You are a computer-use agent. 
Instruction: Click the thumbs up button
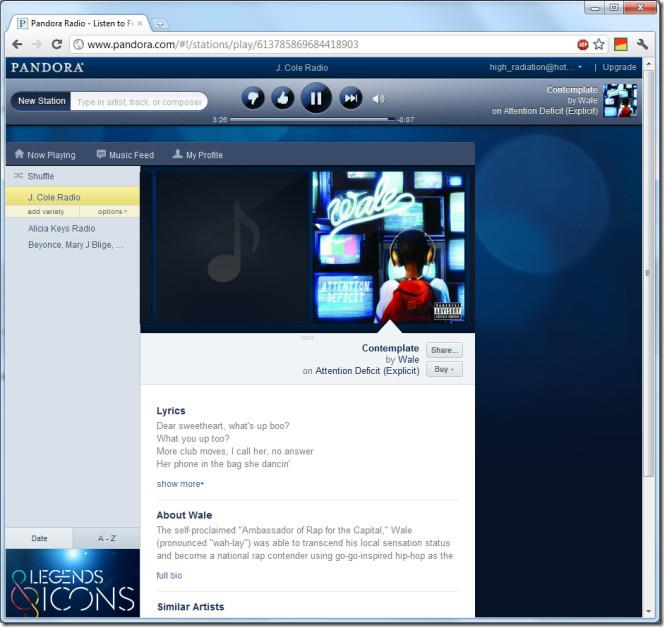pos(283,98)
